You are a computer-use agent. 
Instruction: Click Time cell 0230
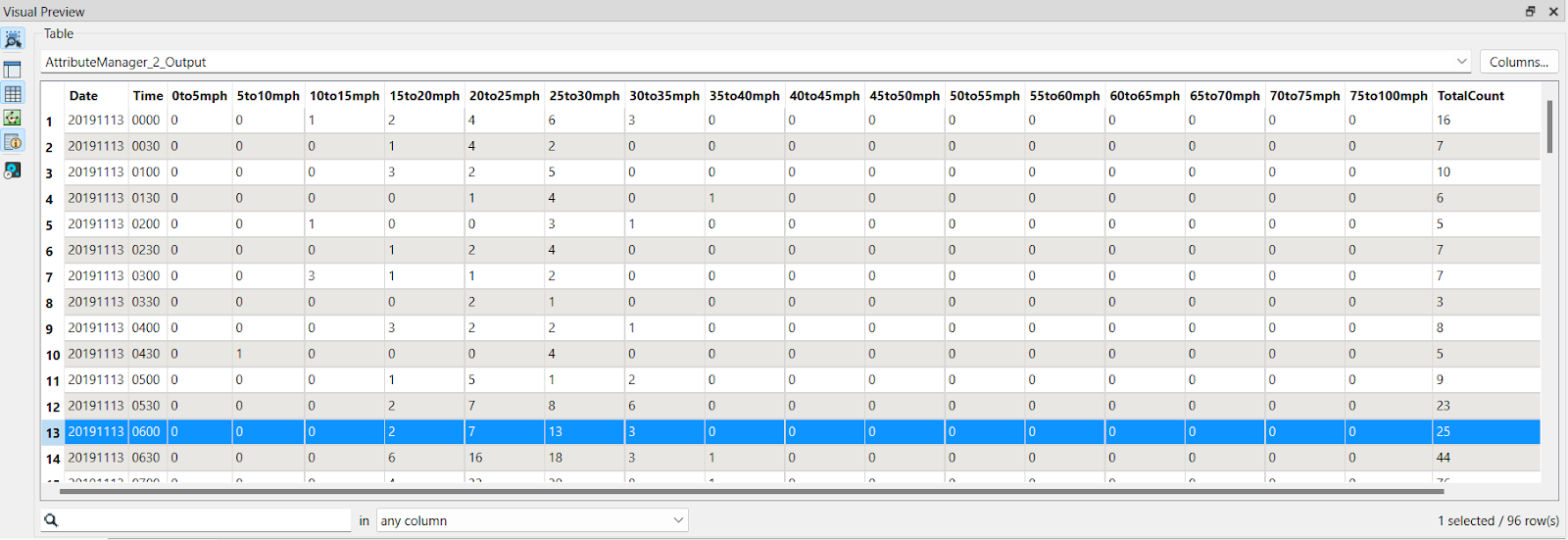tap(148, 250)
